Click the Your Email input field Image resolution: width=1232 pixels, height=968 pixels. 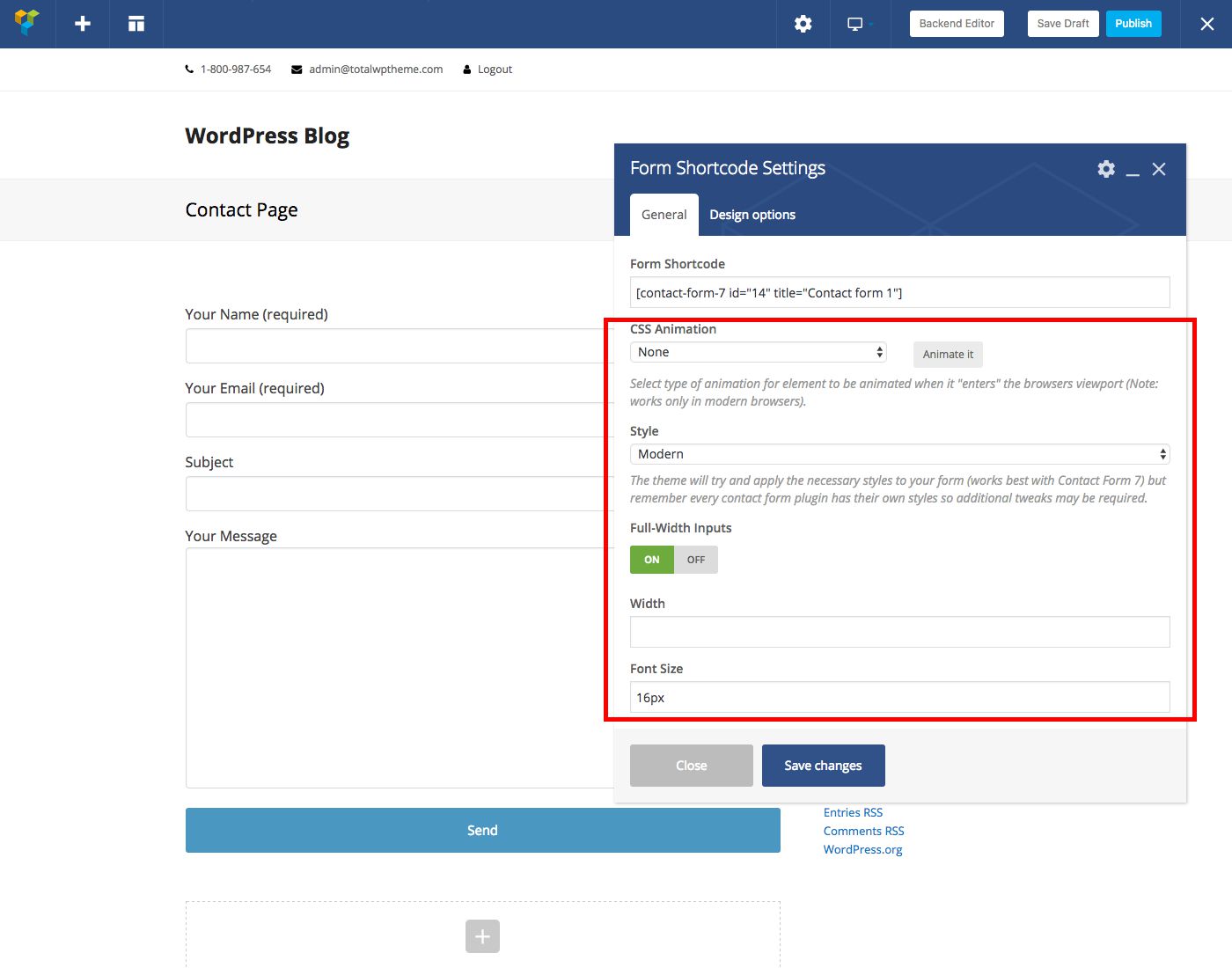[400, 420]
